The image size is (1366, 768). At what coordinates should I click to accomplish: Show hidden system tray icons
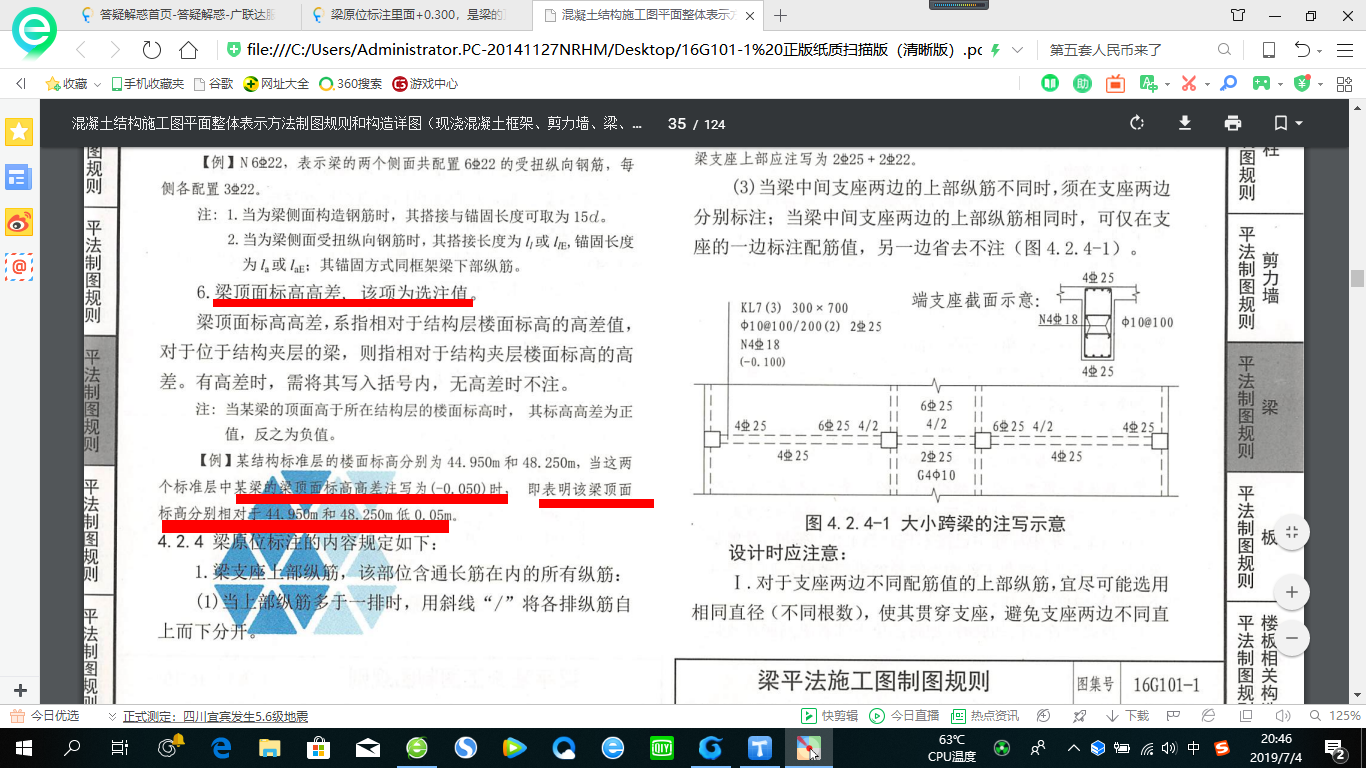click(x=1073, y=748)
